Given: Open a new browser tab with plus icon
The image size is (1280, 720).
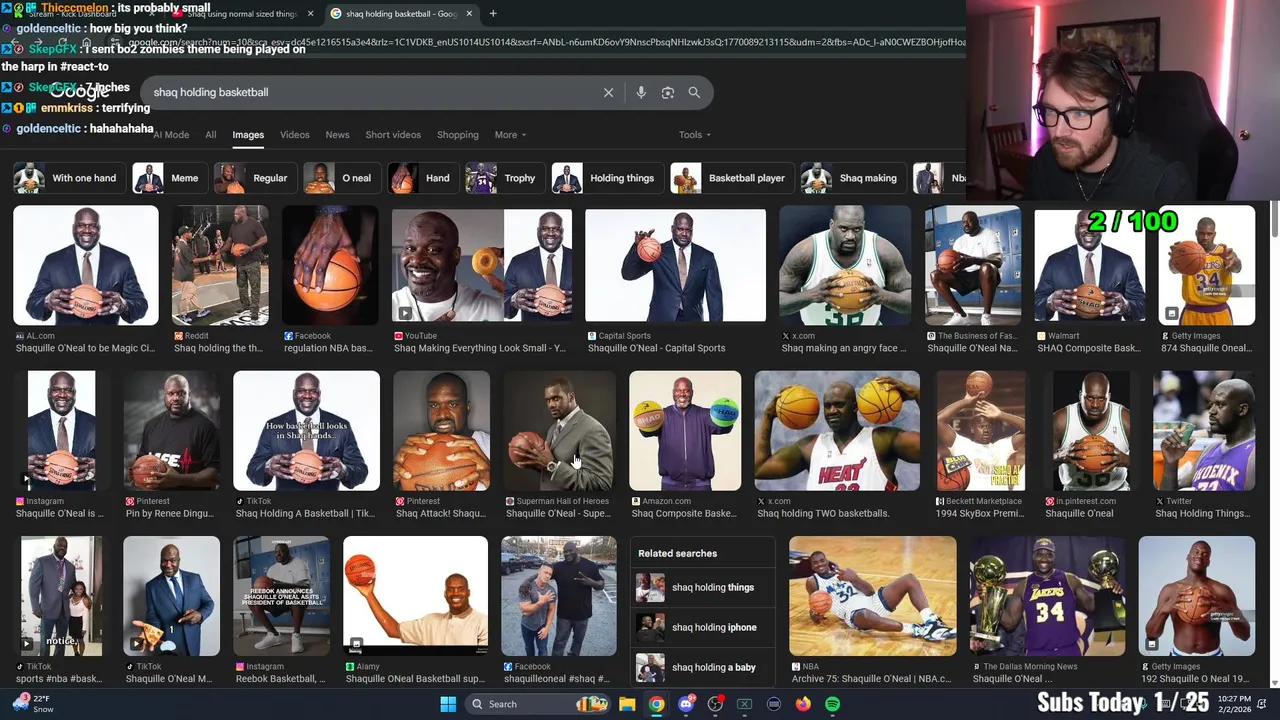Looking at the screenshot, I should [493, 13].
